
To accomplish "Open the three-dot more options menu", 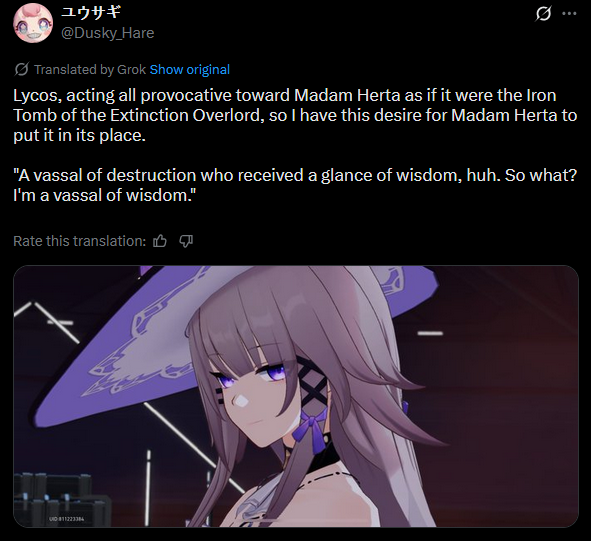I will 569,14.
